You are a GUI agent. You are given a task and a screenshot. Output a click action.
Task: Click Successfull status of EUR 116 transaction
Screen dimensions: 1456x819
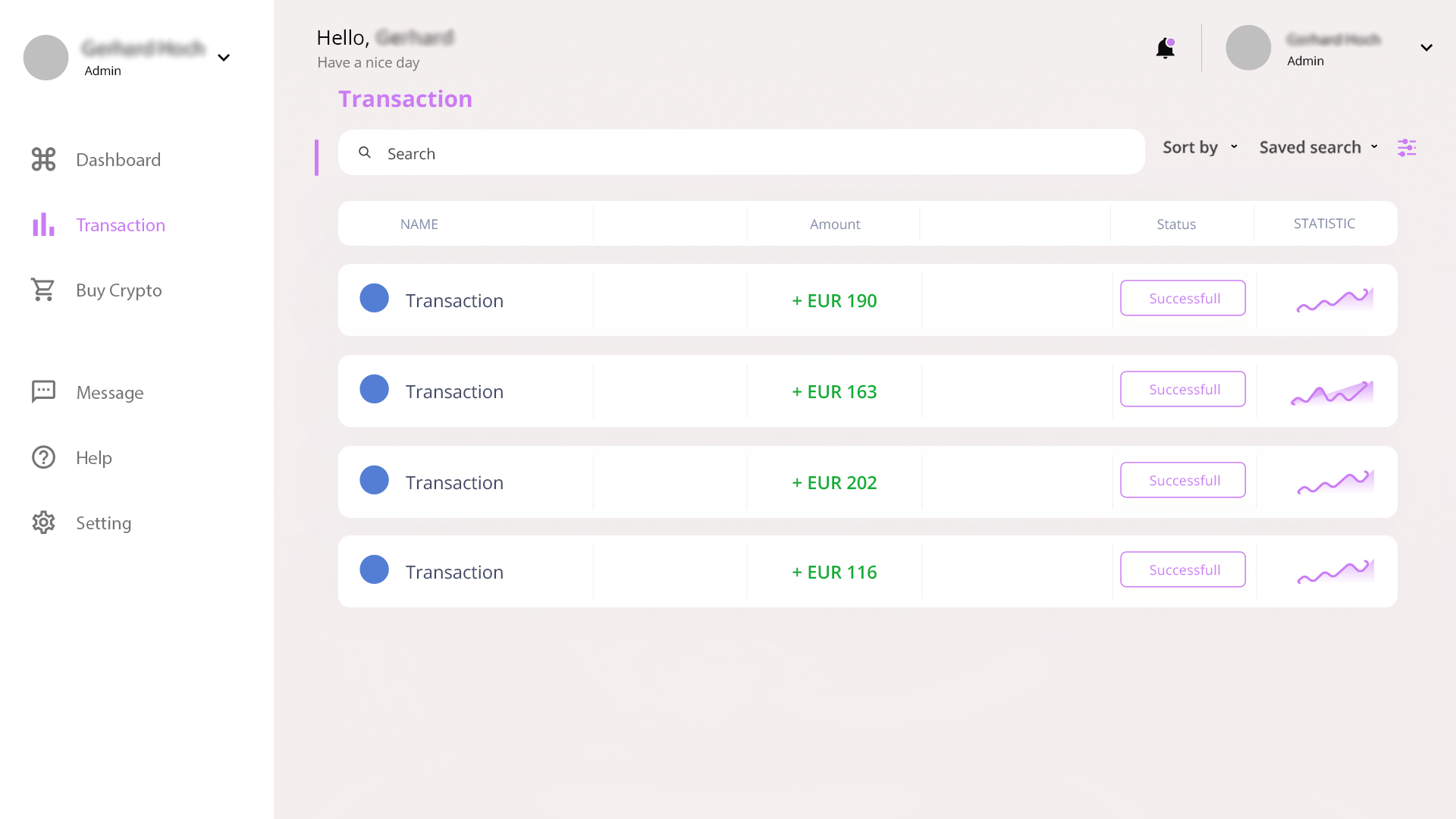point(1183,570)
